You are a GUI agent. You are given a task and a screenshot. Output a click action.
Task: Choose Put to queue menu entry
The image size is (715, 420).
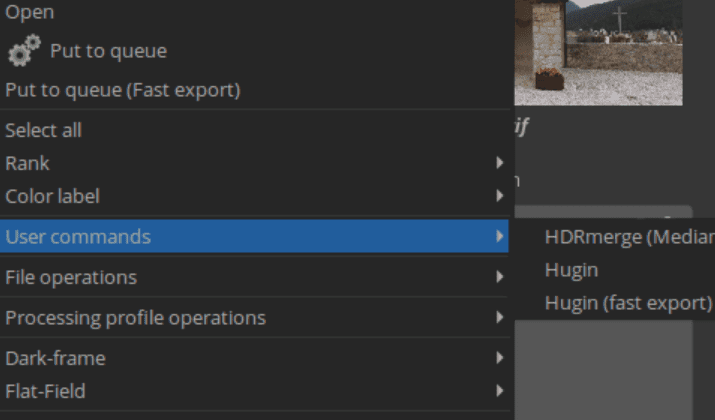pyautogui.click(x=254, y=51)
